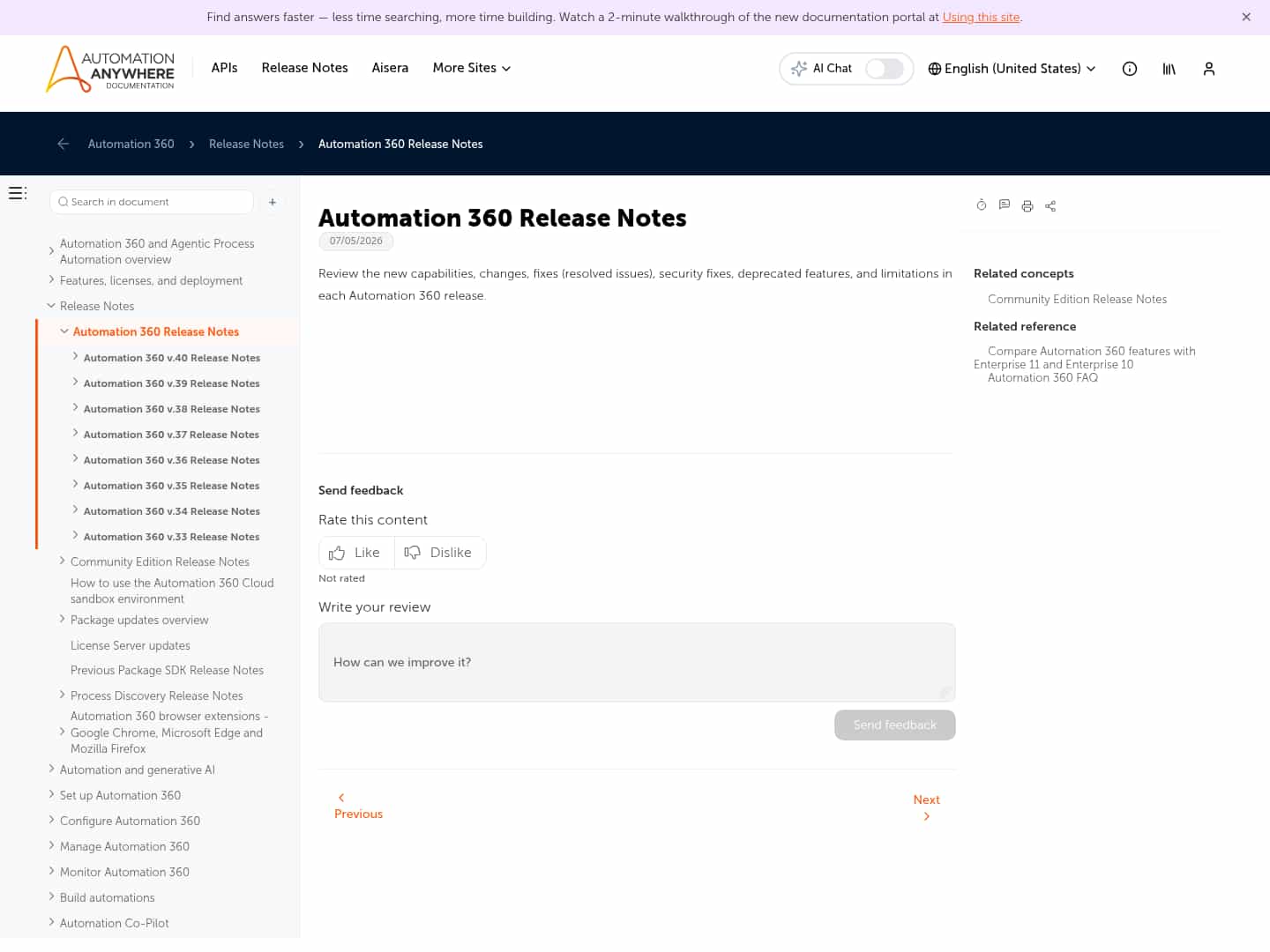Screen dimensions: 1270x952
Task: Click the comment feedback icon
Action: [1005, 205]
